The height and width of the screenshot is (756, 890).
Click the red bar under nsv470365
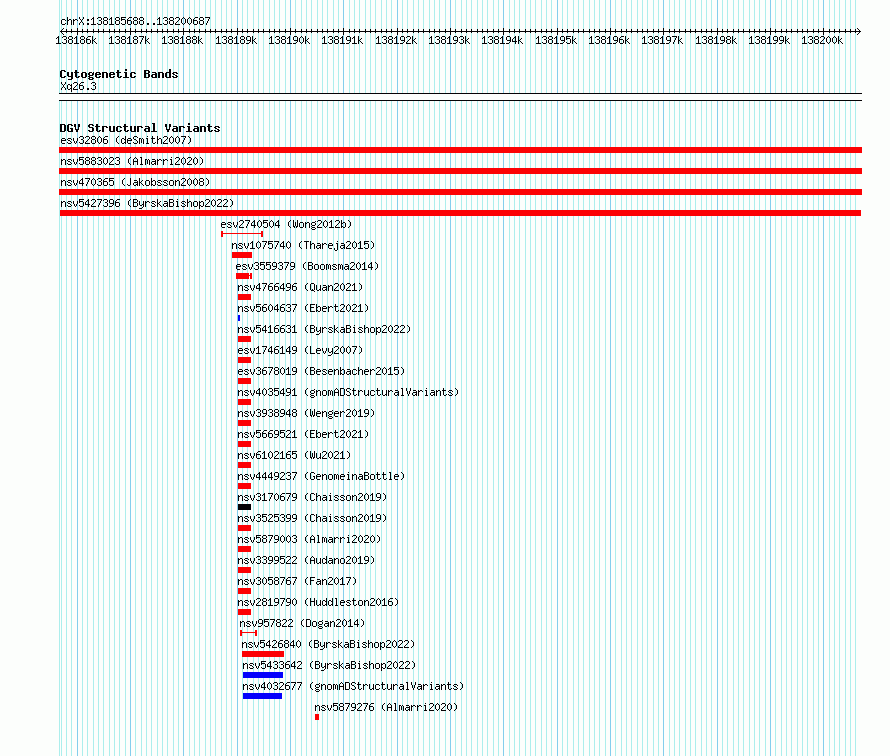(x=460, y=192)
